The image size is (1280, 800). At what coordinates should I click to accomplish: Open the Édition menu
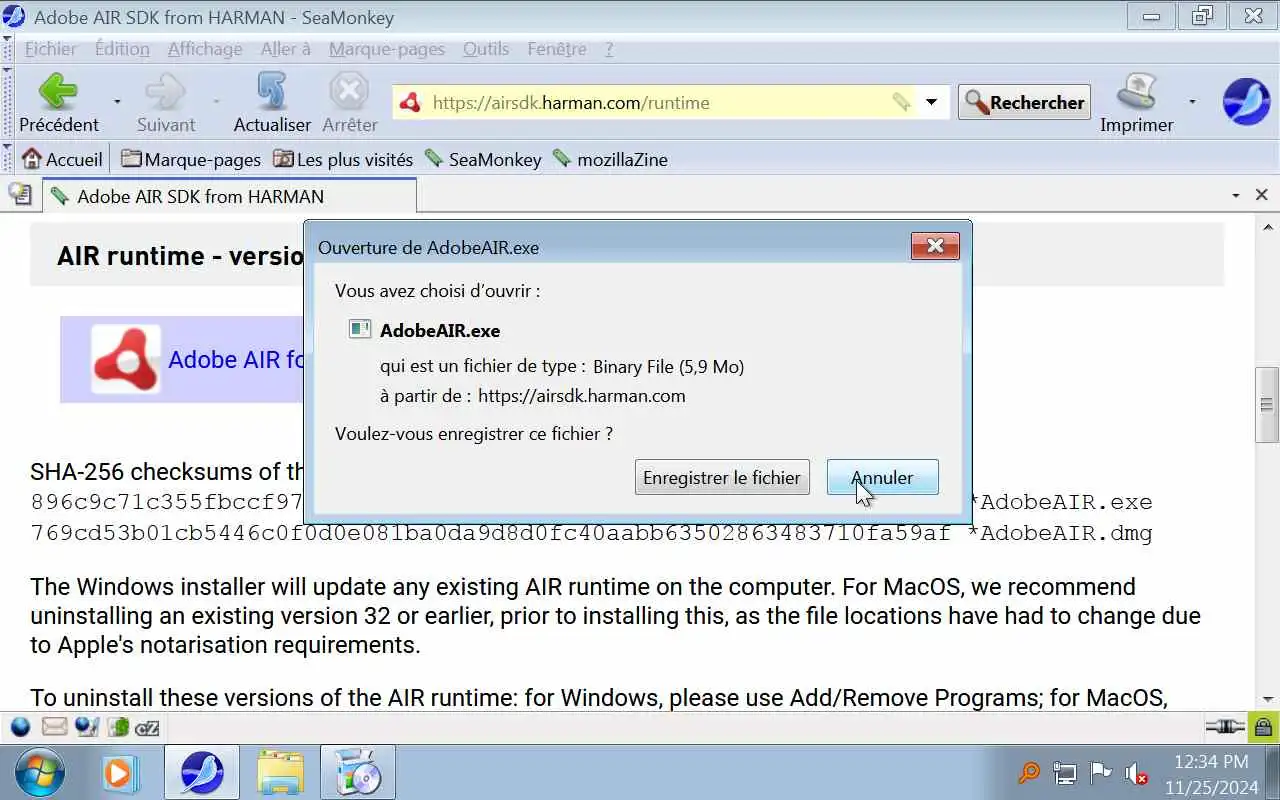(122, 49)
